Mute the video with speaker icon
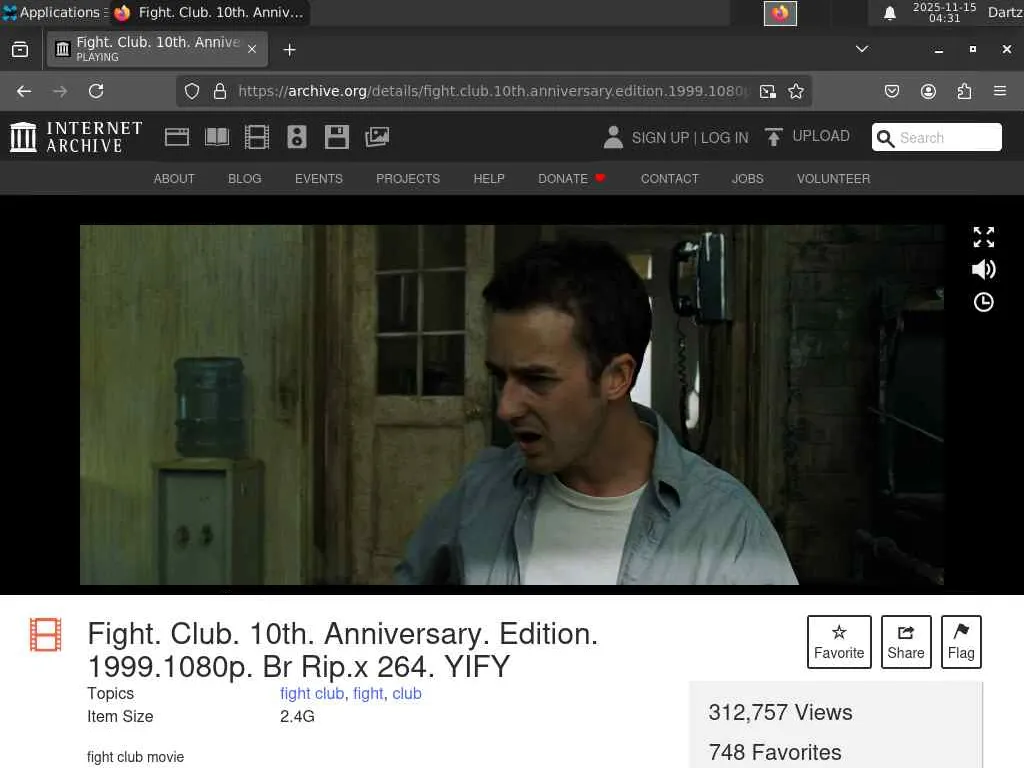 (x=984, y=269)
